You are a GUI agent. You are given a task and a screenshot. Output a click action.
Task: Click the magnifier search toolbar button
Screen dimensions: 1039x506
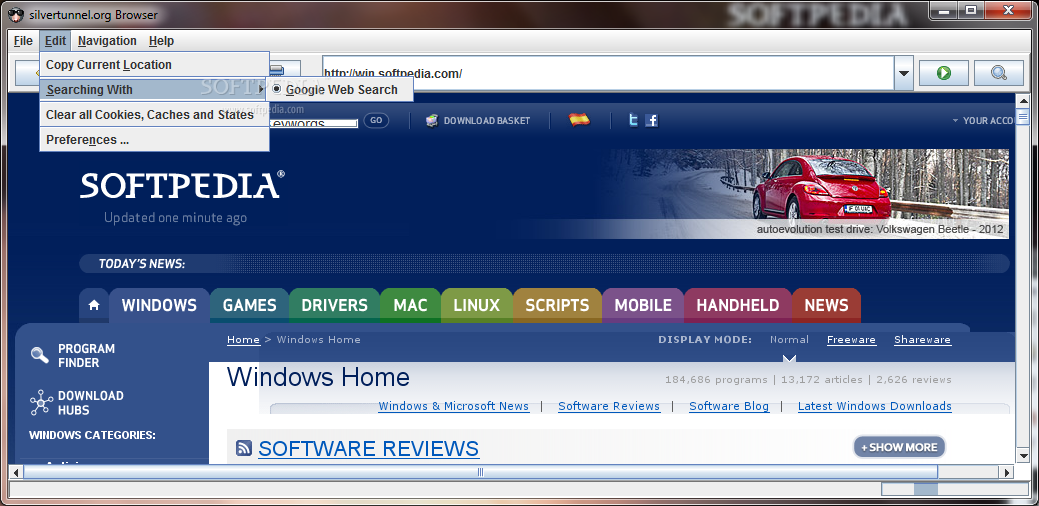click(x=999, y=73)
